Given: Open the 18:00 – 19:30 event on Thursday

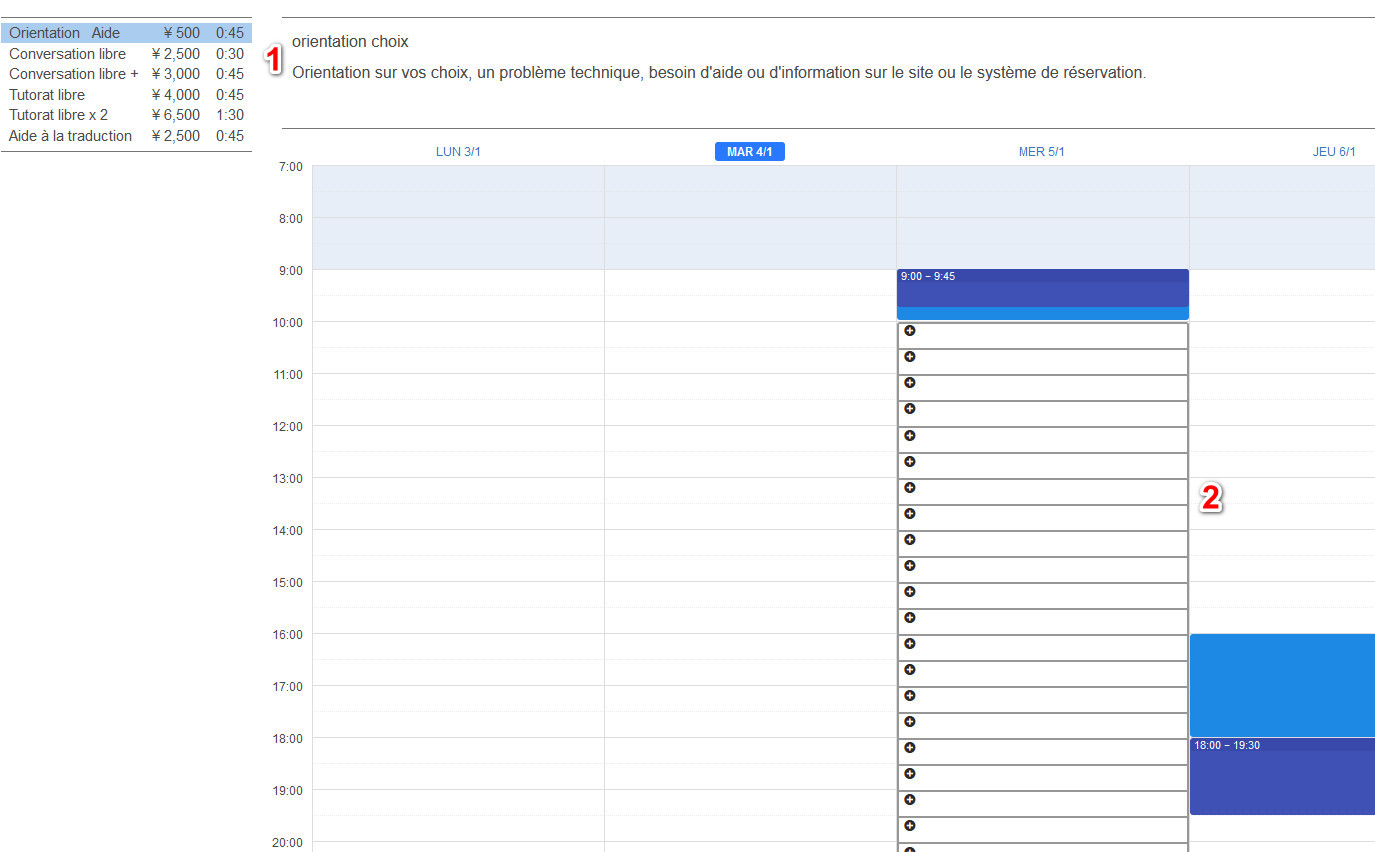Looking at the screenshot, I should pos(1282,776).
